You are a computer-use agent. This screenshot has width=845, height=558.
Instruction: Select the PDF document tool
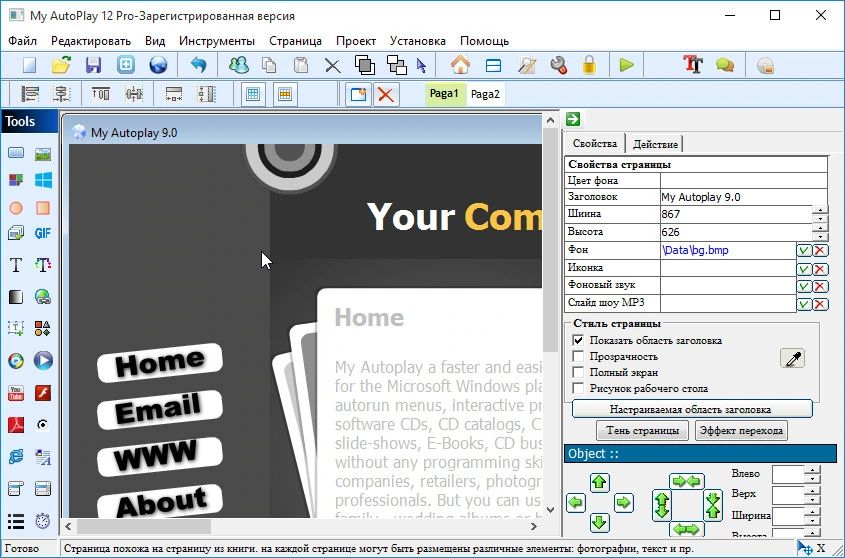16,424
